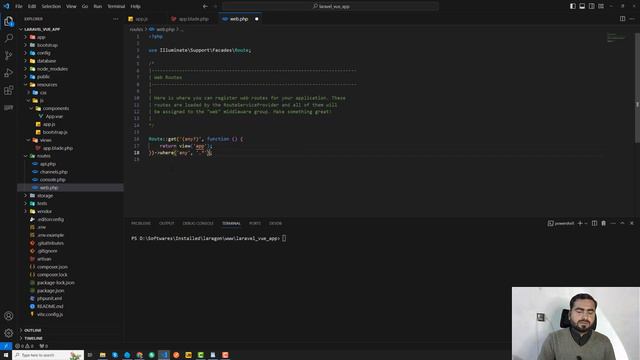Image resolution: width=640 pixels, height=360 pixels.
Task: Click the editor vertical scrollbar
Action: click(x=638, y=88)
